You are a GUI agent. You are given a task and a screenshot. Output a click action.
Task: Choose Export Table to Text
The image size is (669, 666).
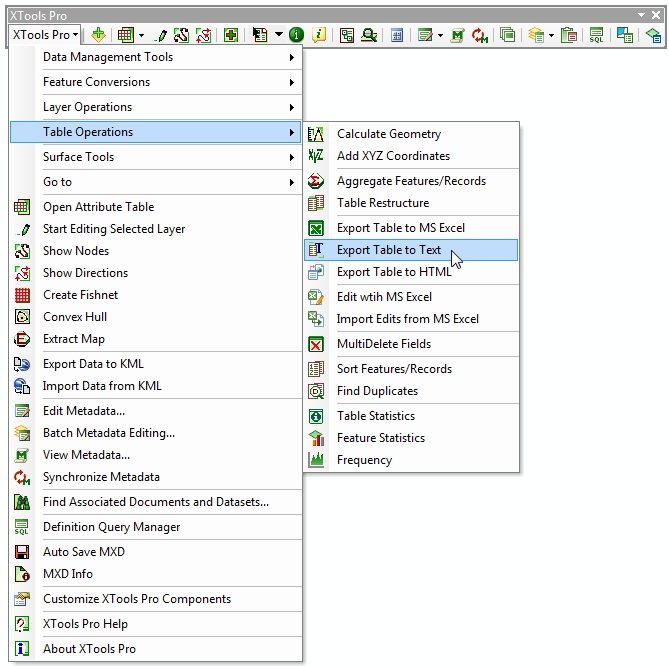click(411, 250)
